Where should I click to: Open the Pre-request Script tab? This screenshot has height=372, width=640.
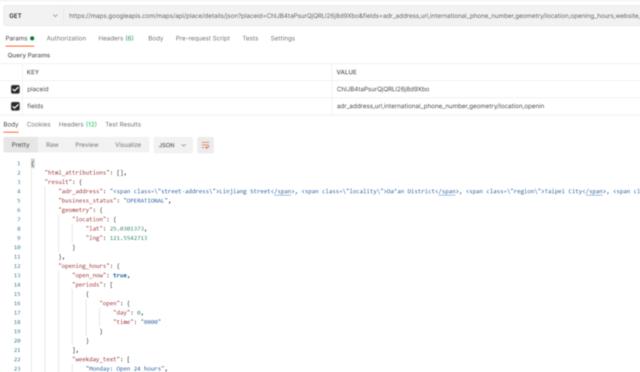tap(202, 38)
